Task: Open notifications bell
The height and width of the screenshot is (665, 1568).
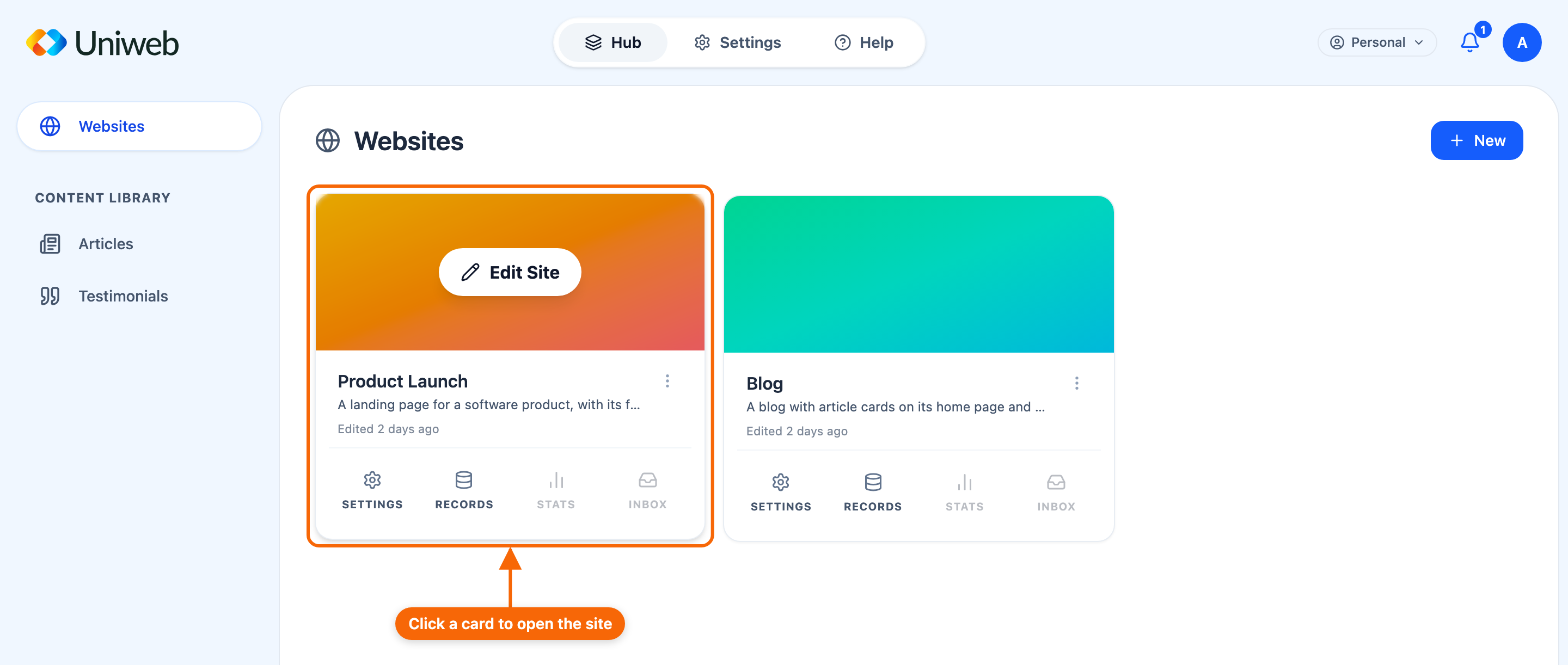Action: coord(1470,42)
